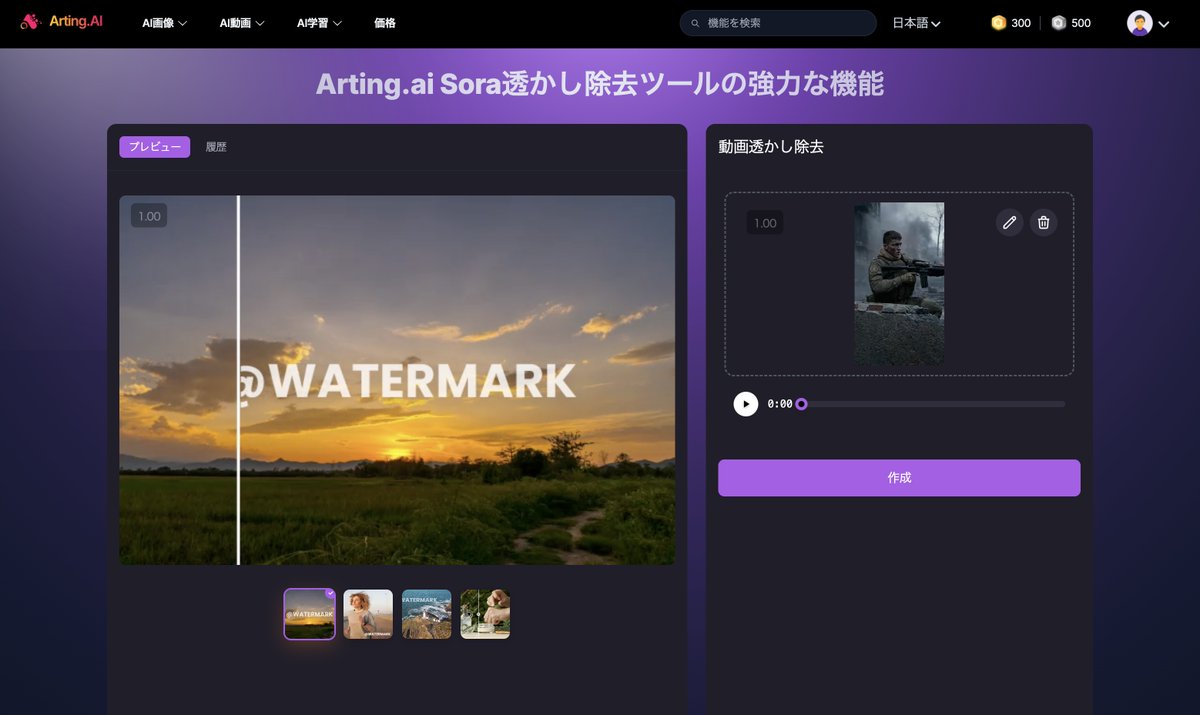Click the 0:00 time readout
Screen dimensions: 1200x715
click(780, 404)
